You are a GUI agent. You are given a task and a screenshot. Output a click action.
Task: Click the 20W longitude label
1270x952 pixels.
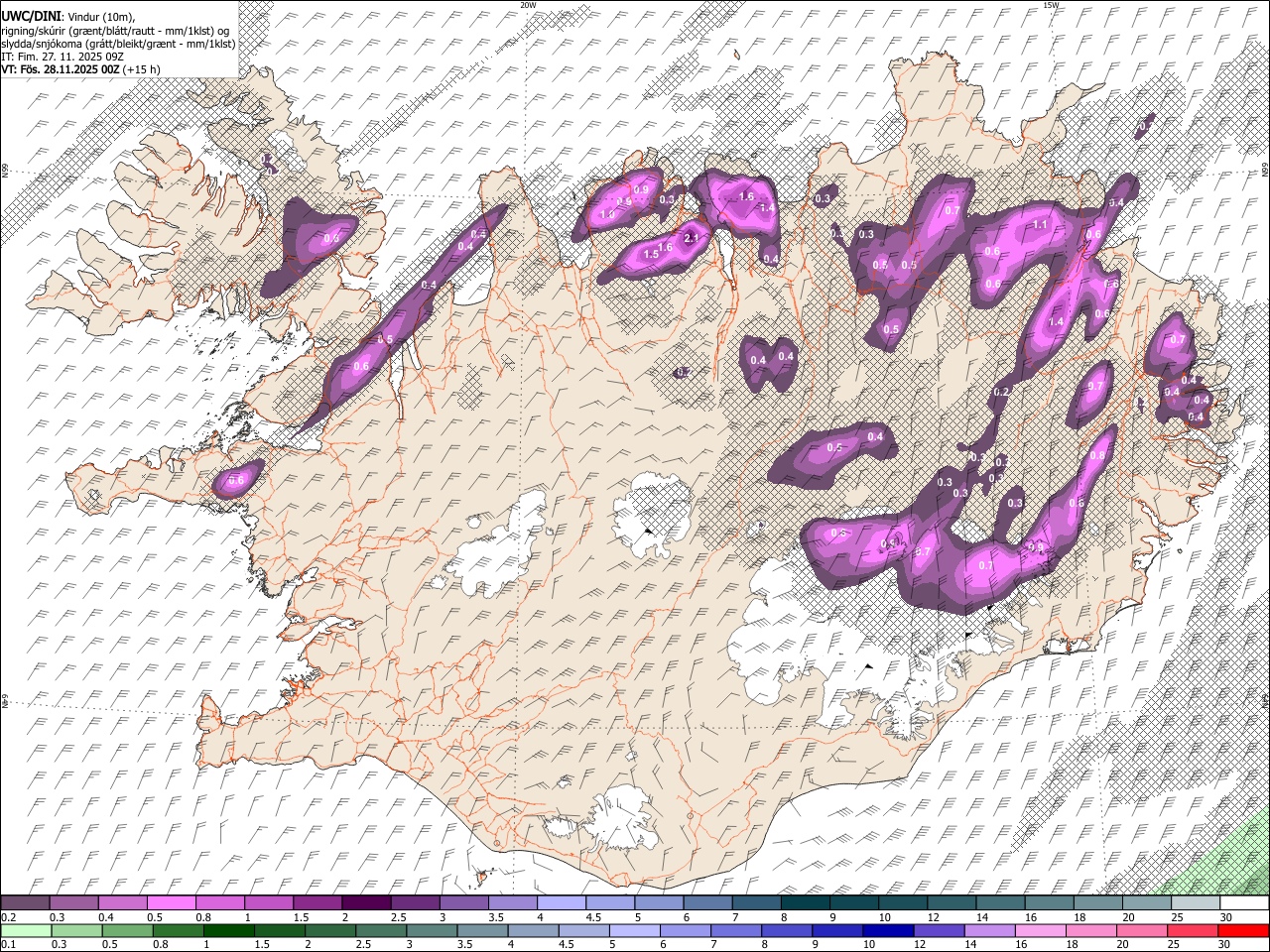(x=528, y=5)
